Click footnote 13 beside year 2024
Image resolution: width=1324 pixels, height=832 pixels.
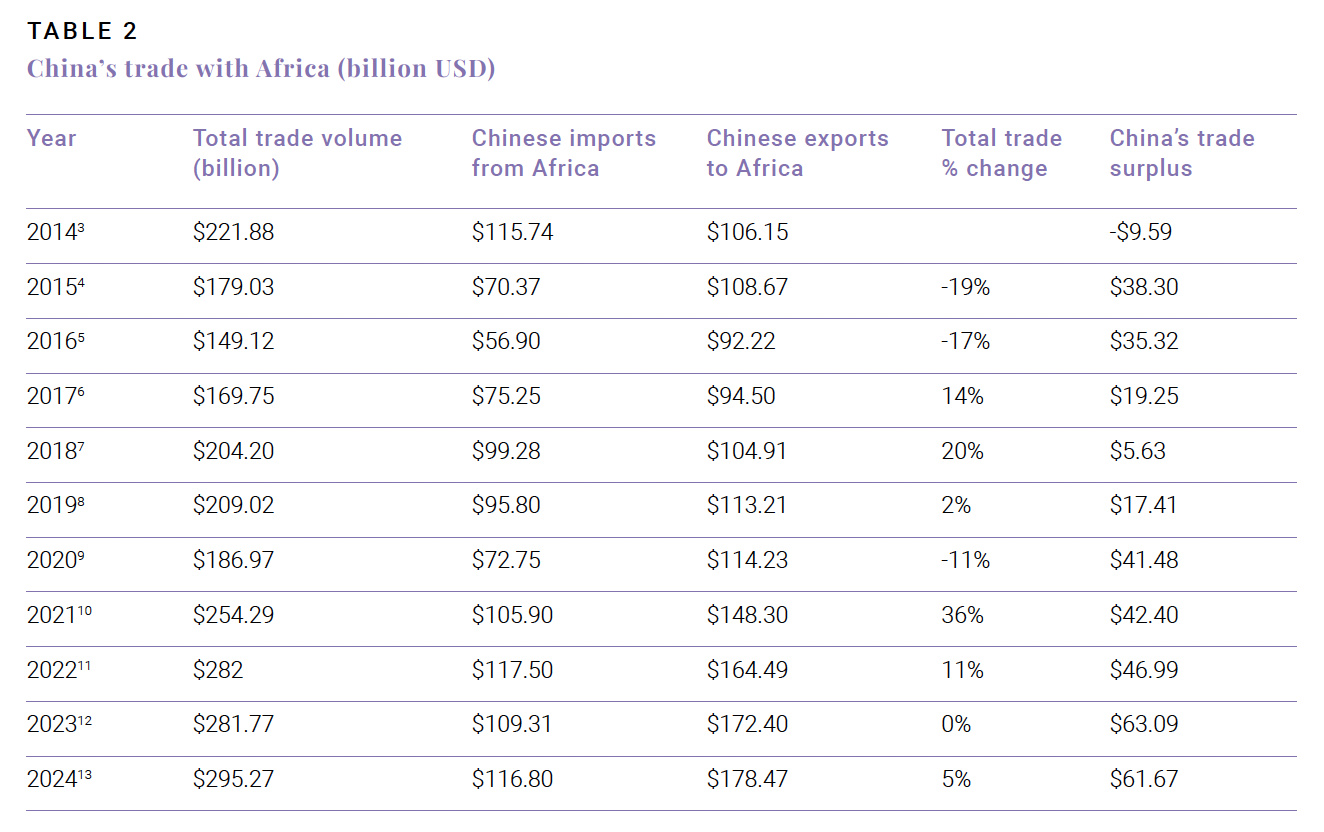tap(84, 774)
